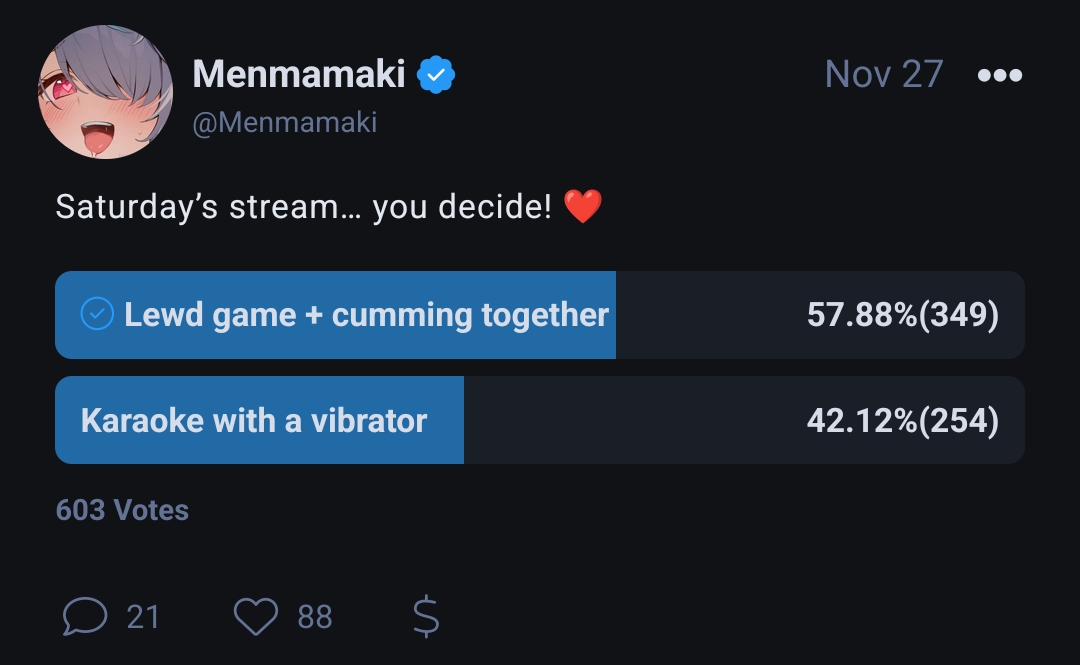Screen dimensions: 1080x665
Task: Click the Nov 27 post date
Action: pos(884,74)
